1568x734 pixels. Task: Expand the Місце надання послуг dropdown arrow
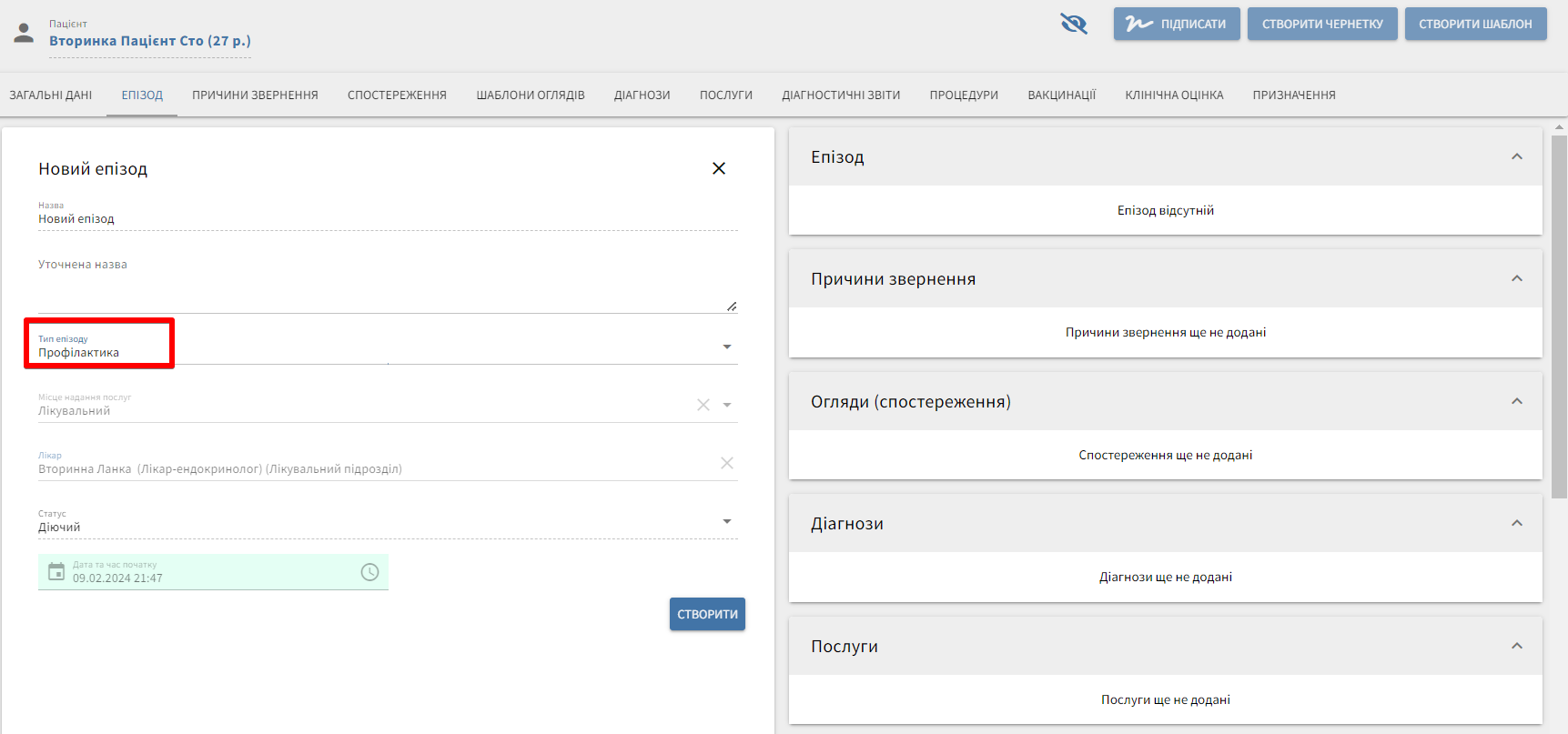click(x=727, y=405)
